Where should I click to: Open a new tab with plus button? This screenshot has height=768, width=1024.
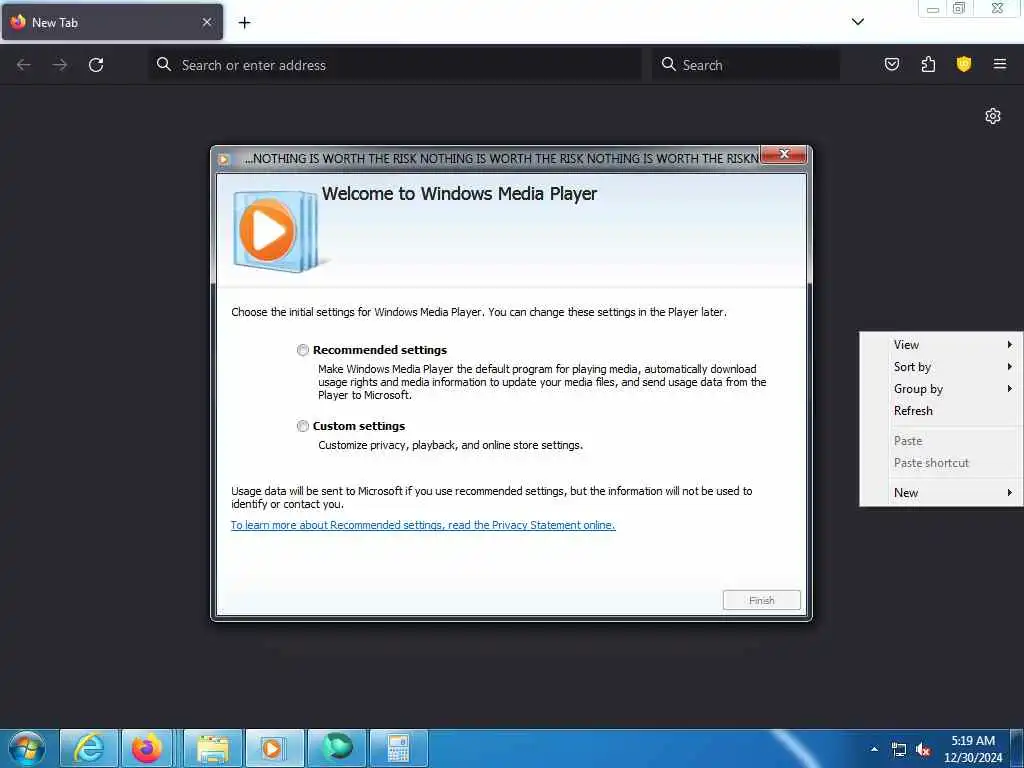244,23
